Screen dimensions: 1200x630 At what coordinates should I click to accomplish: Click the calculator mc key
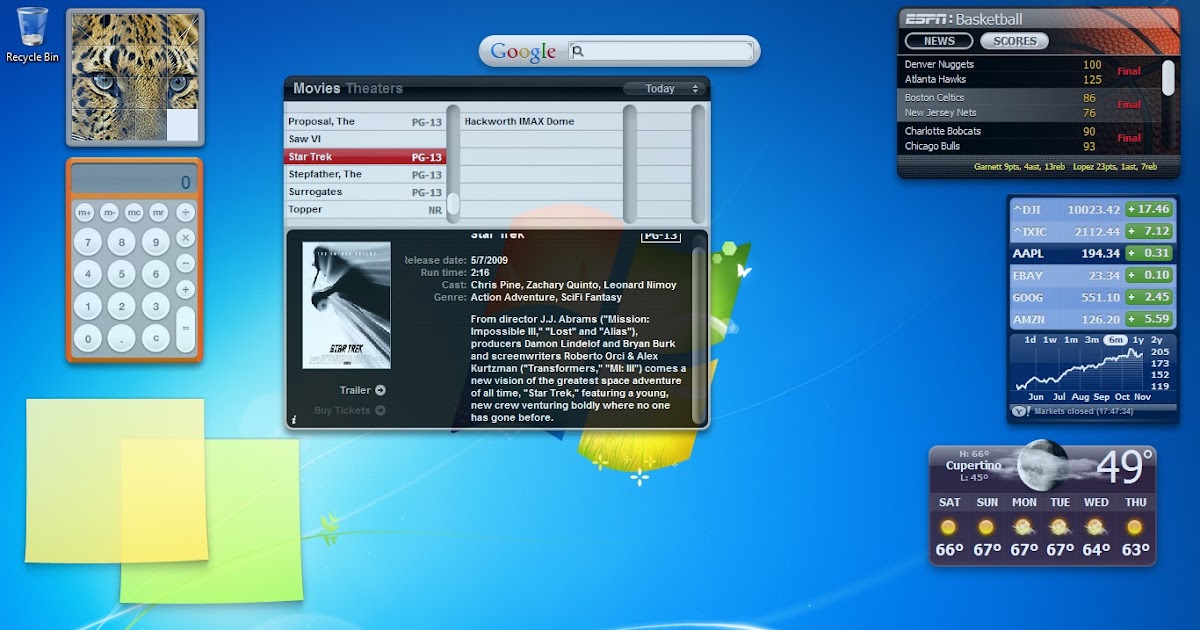pyautogui.click(x=135, y=212)
